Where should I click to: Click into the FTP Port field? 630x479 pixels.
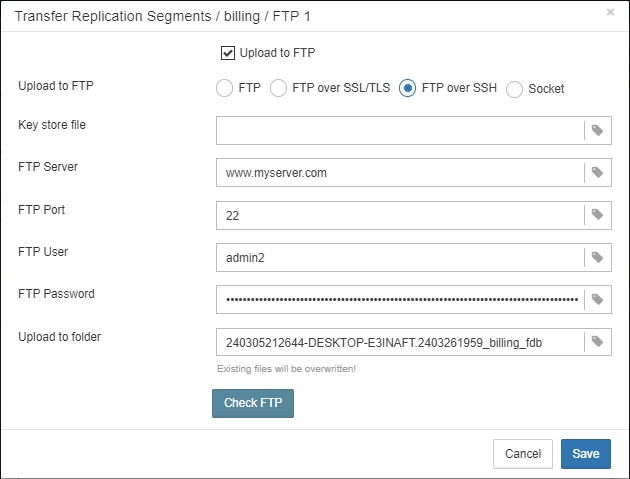pos(399,215)
